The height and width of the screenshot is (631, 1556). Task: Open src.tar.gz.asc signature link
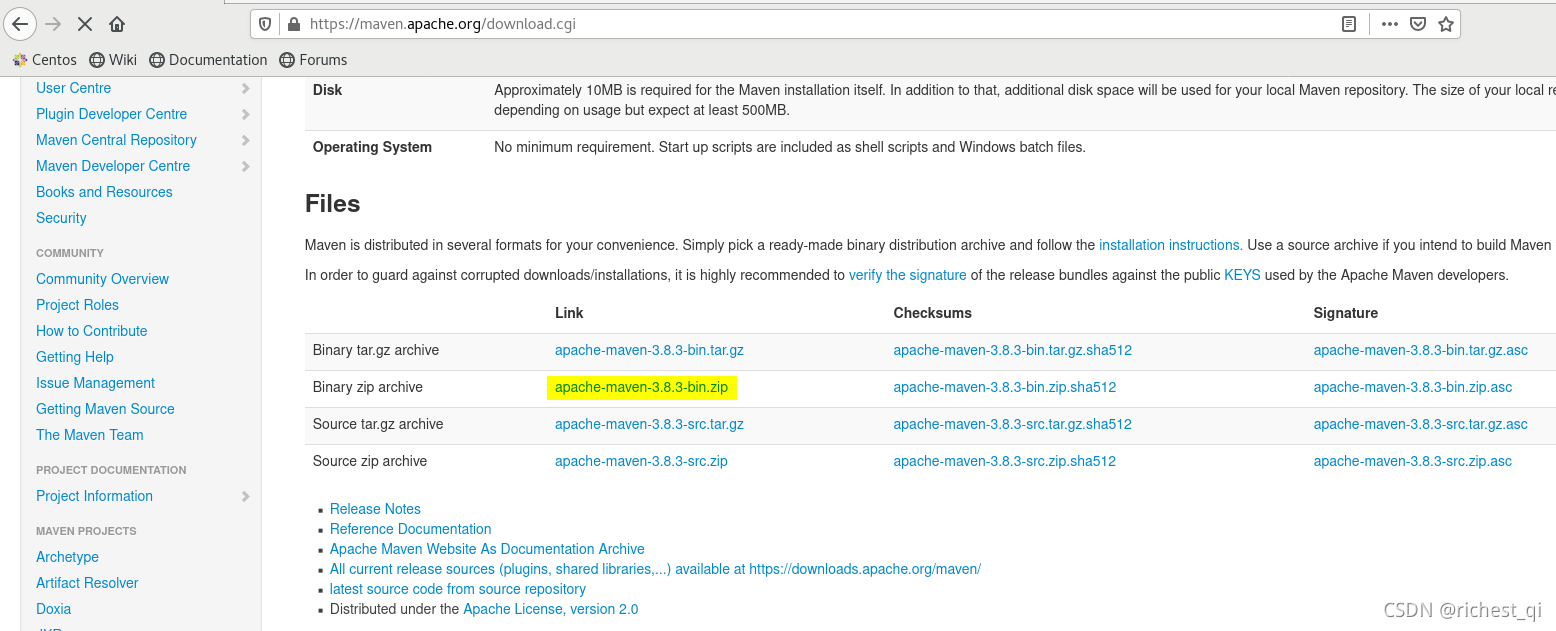pos(1421,424)
